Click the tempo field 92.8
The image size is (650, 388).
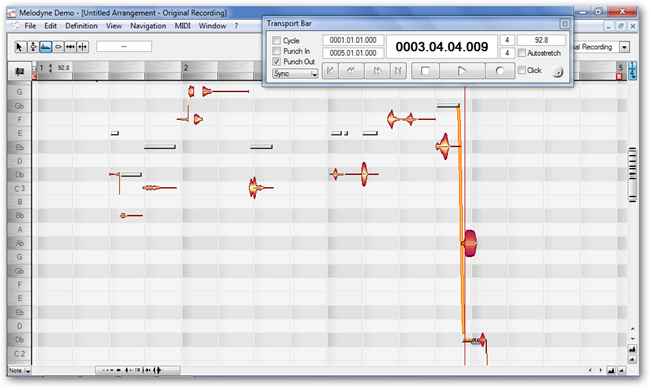coord(541,40)
